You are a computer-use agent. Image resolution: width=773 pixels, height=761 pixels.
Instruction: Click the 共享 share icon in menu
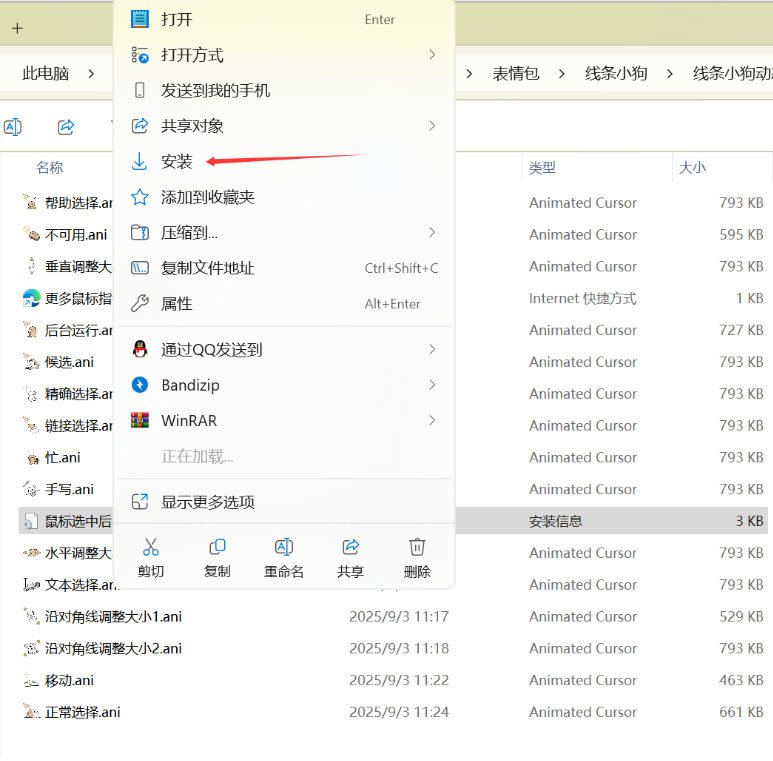tap(351, 547)
